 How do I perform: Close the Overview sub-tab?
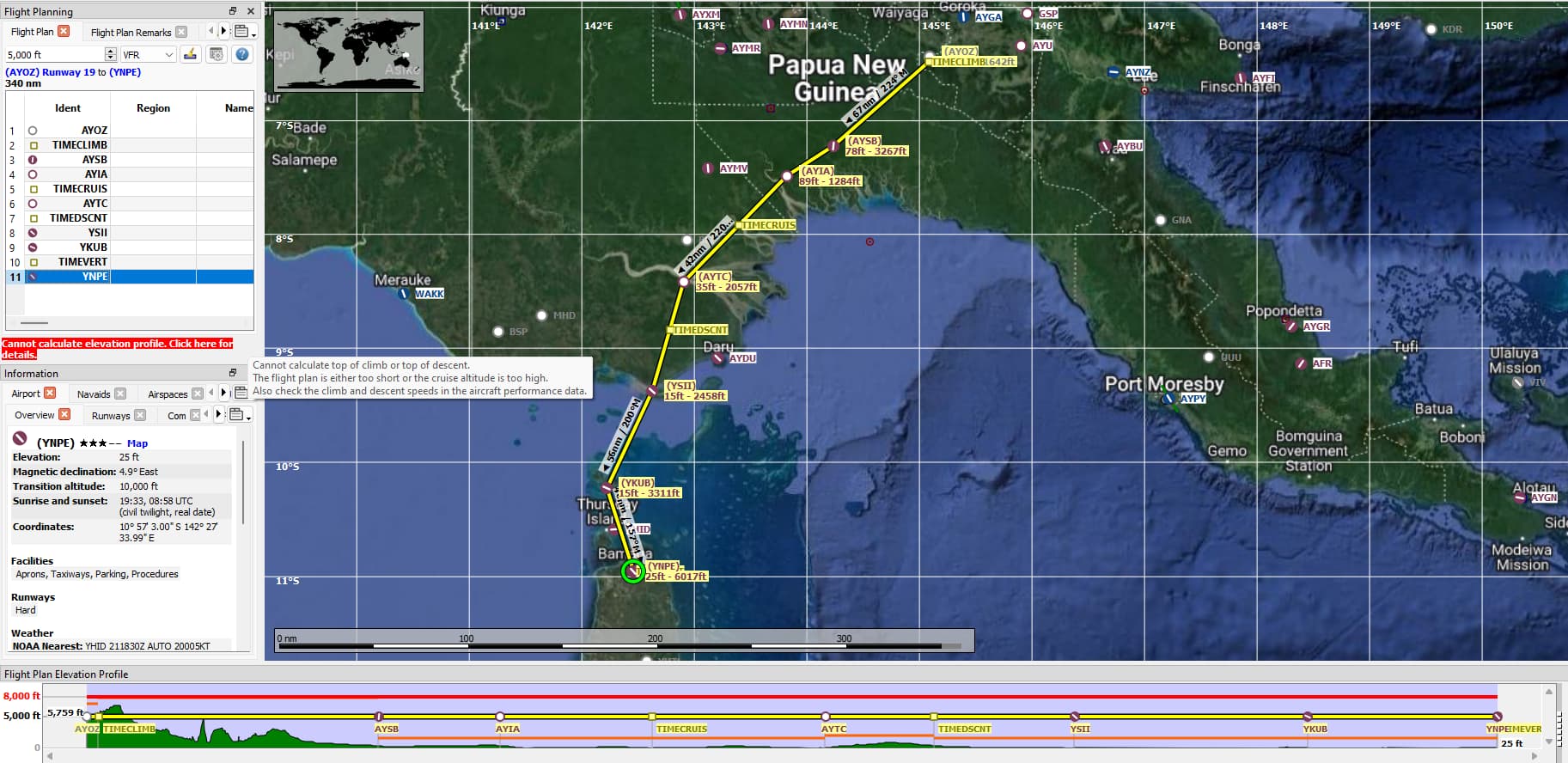[x=64, y=414]
